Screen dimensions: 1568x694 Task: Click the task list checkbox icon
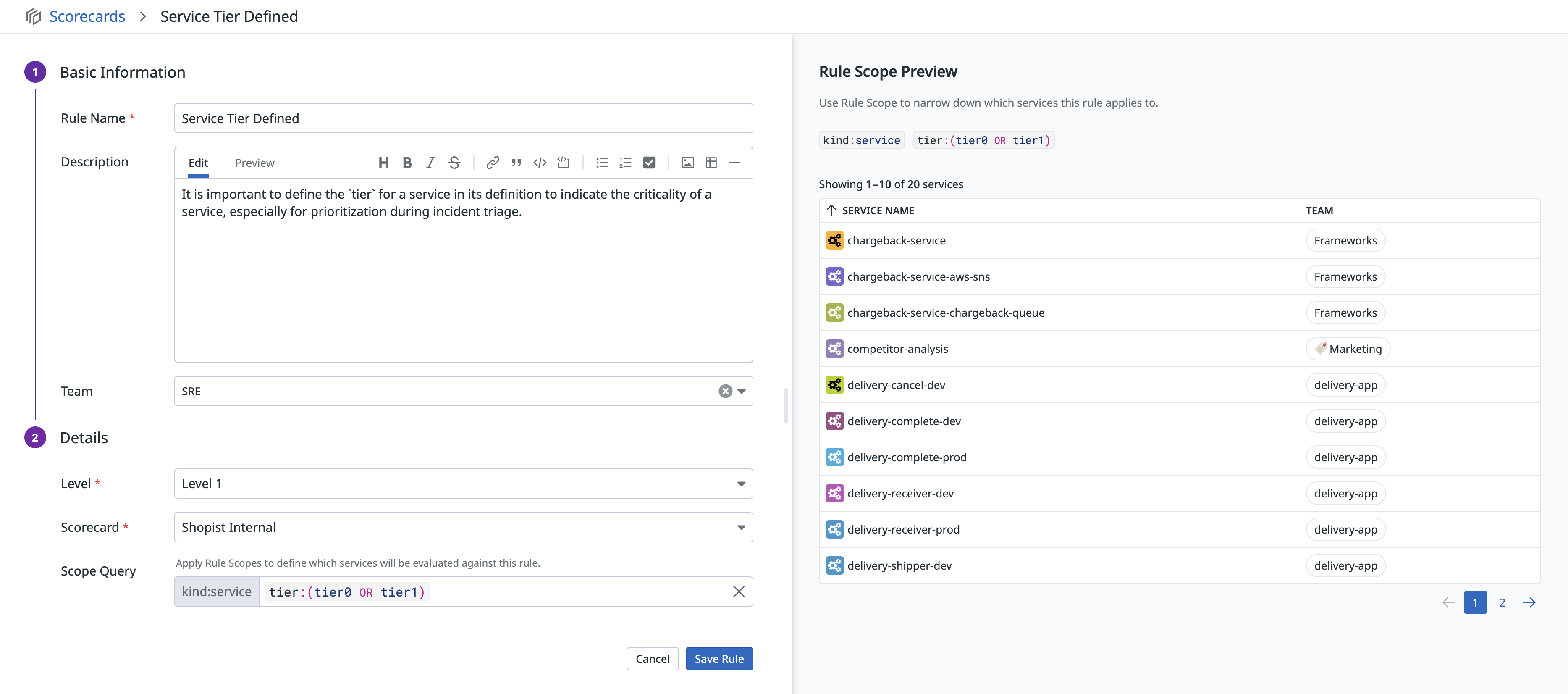coord(649,163)
